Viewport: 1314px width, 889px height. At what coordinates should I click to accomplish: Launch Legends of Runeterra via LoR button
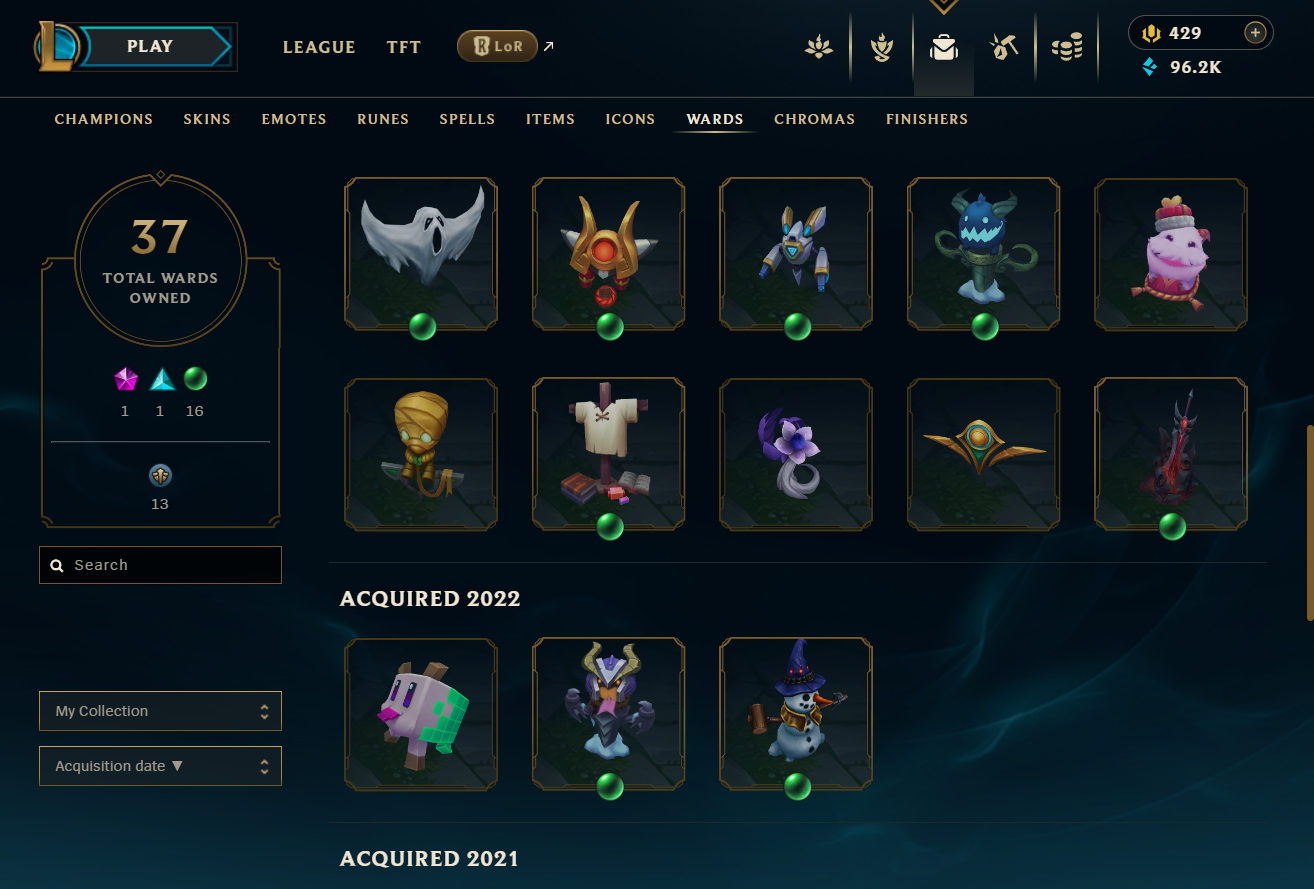point(497,46)
